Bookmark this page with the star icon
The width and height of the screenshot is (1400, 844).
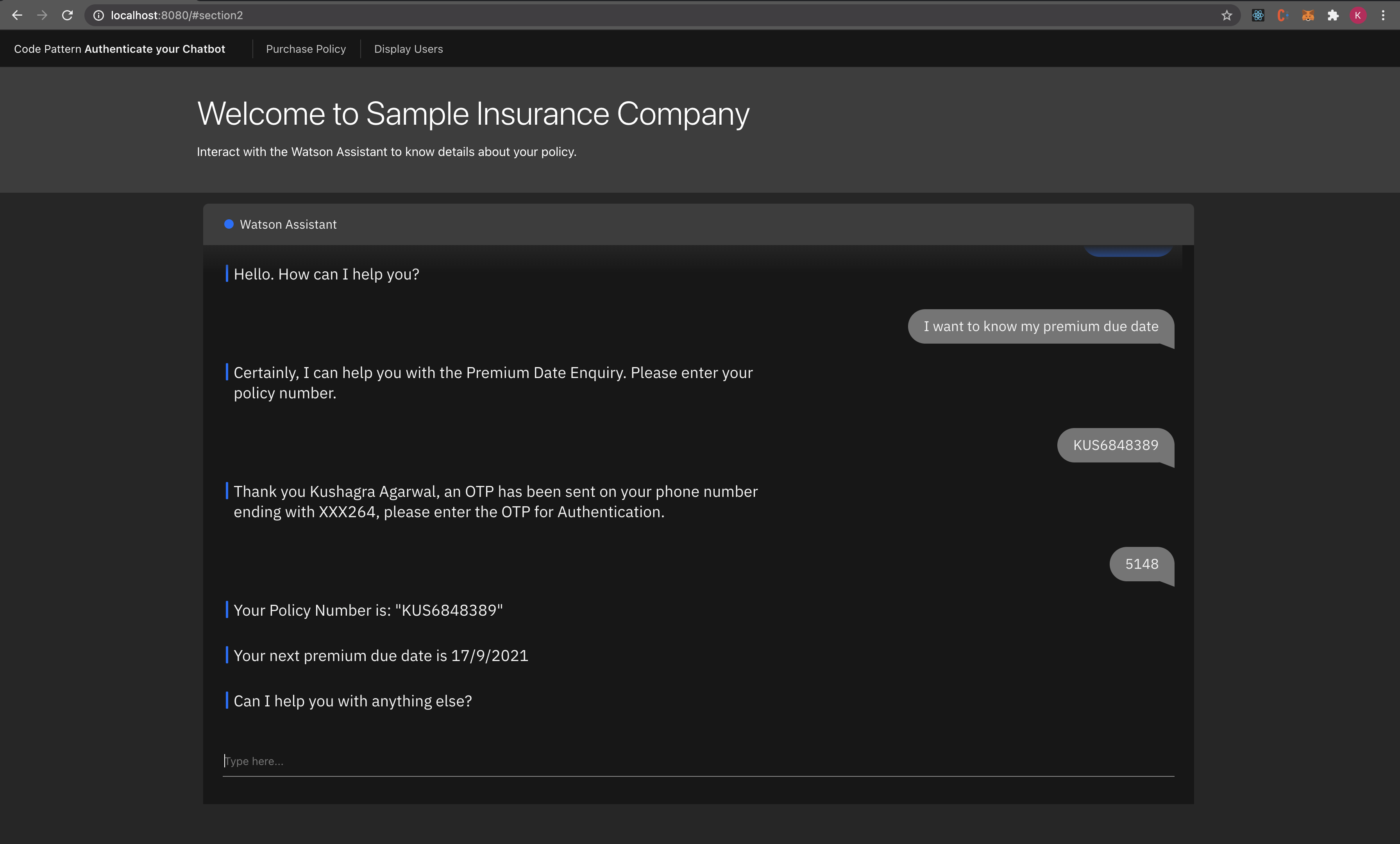(1226, 15)
